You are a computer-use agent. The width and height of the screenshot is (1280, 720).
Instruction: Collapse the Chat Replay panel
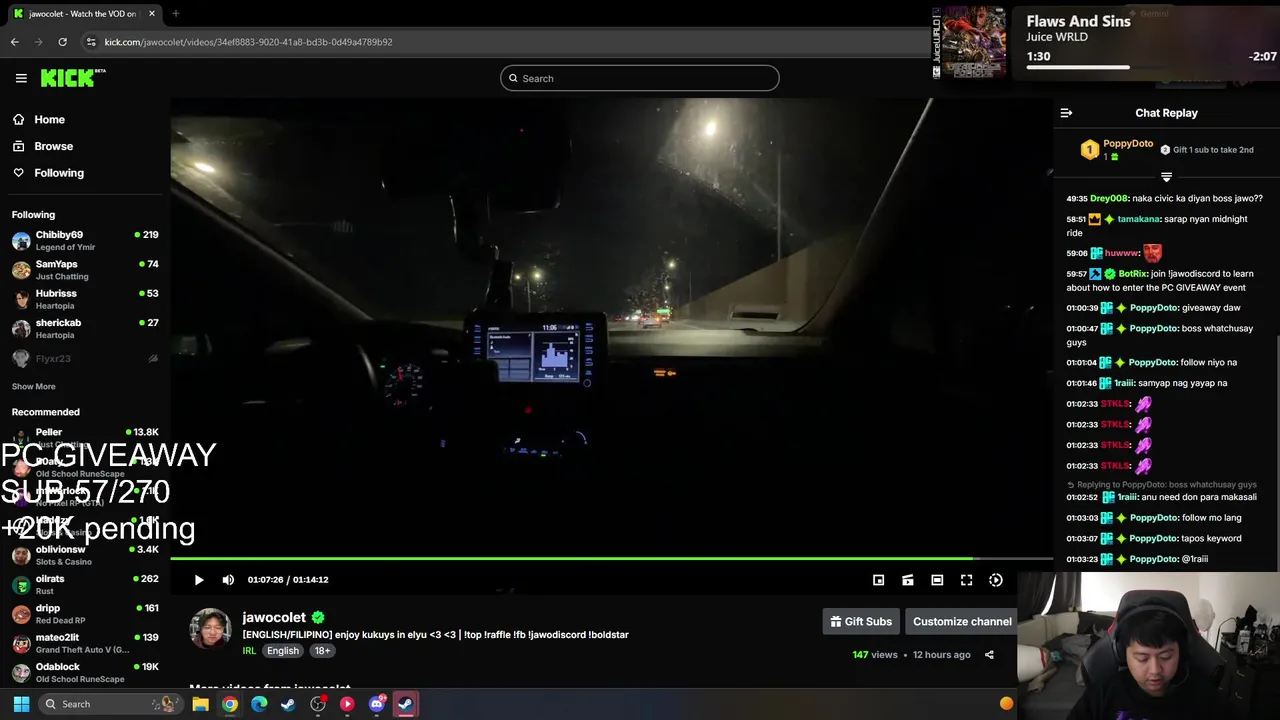click(x=1066, y=113)
